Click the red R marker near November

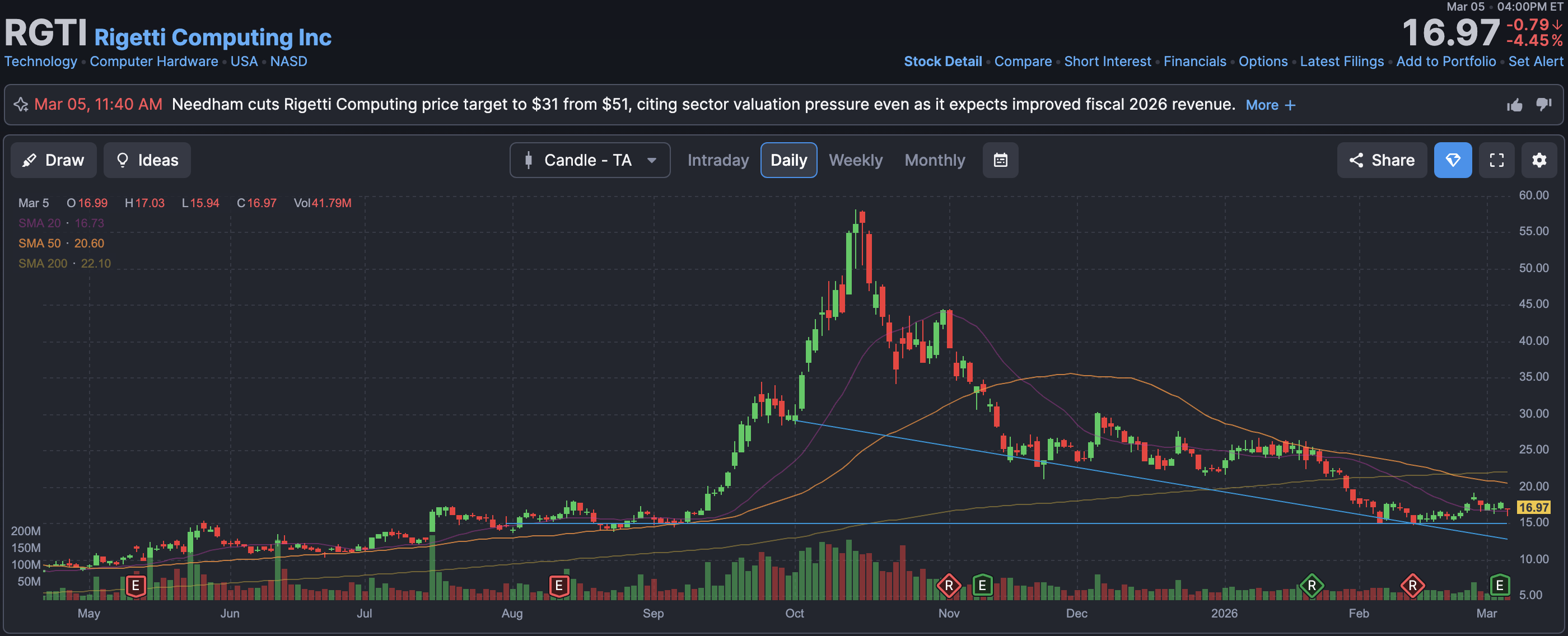coord(948,586)
